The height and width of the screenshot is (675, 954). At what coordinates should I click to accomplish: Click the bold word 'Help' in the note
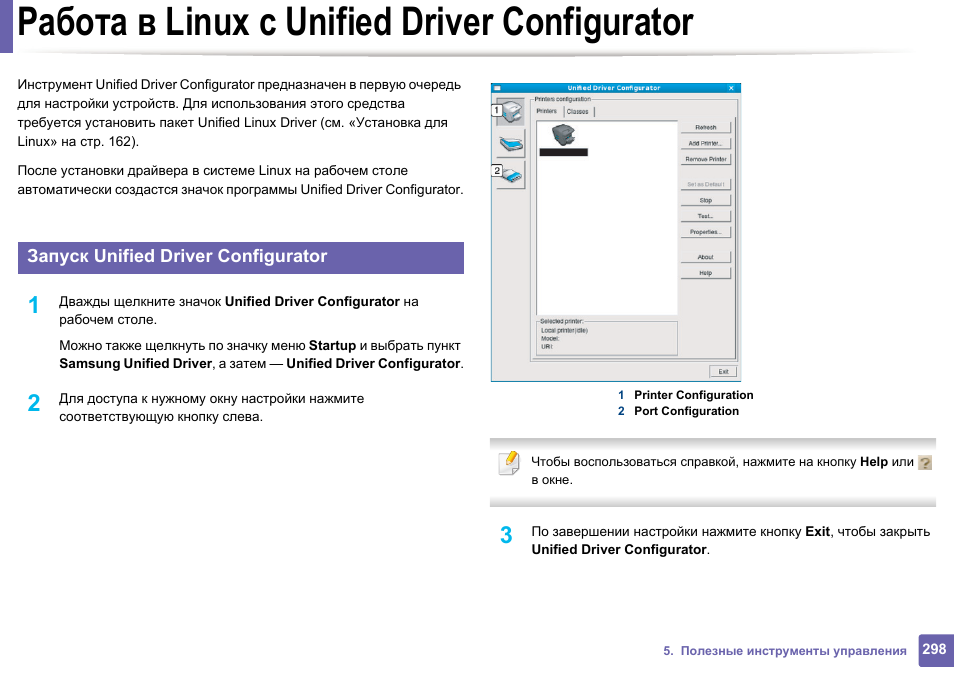[x=874, y=462]
